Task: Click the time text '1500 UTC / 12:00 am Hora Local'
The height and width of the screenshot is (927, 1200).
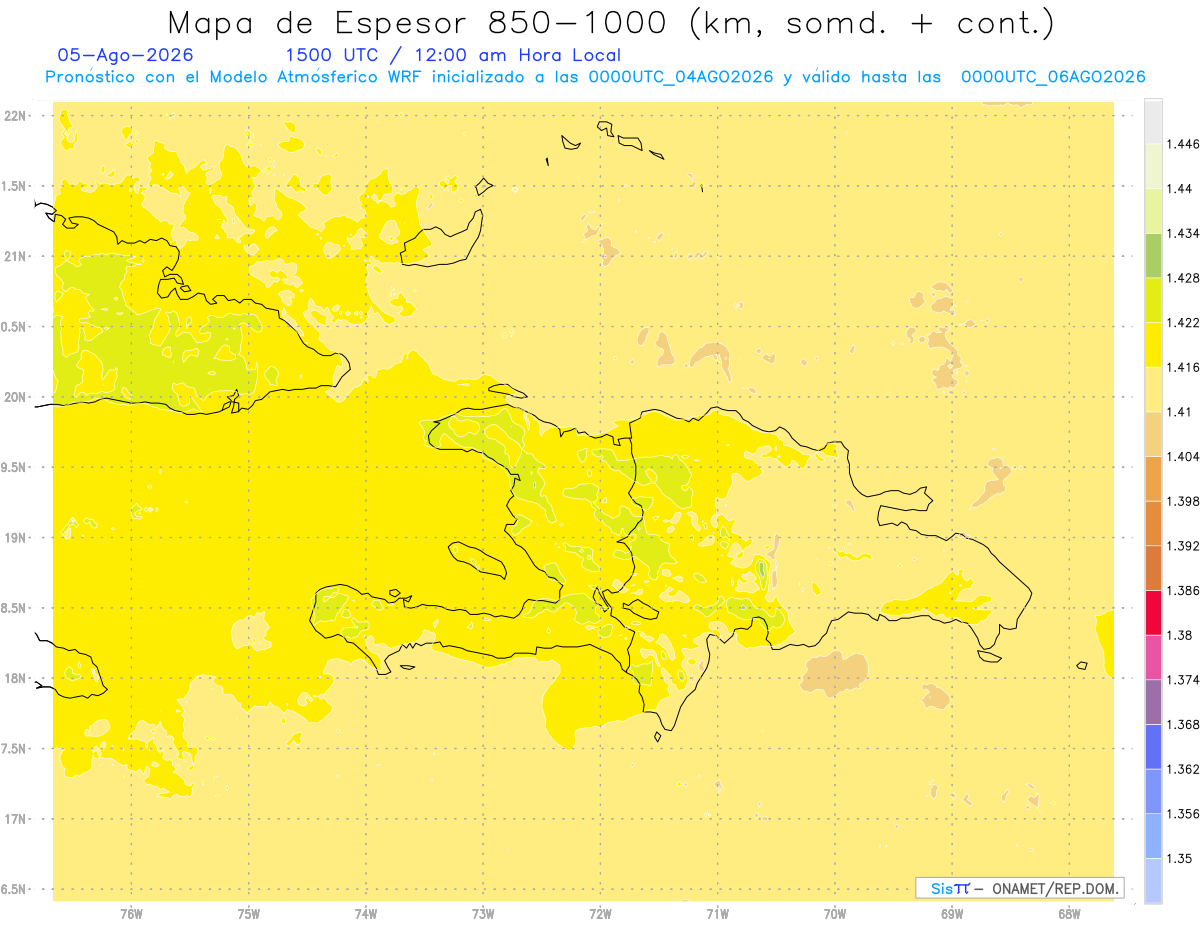Action: click(453, 55)
